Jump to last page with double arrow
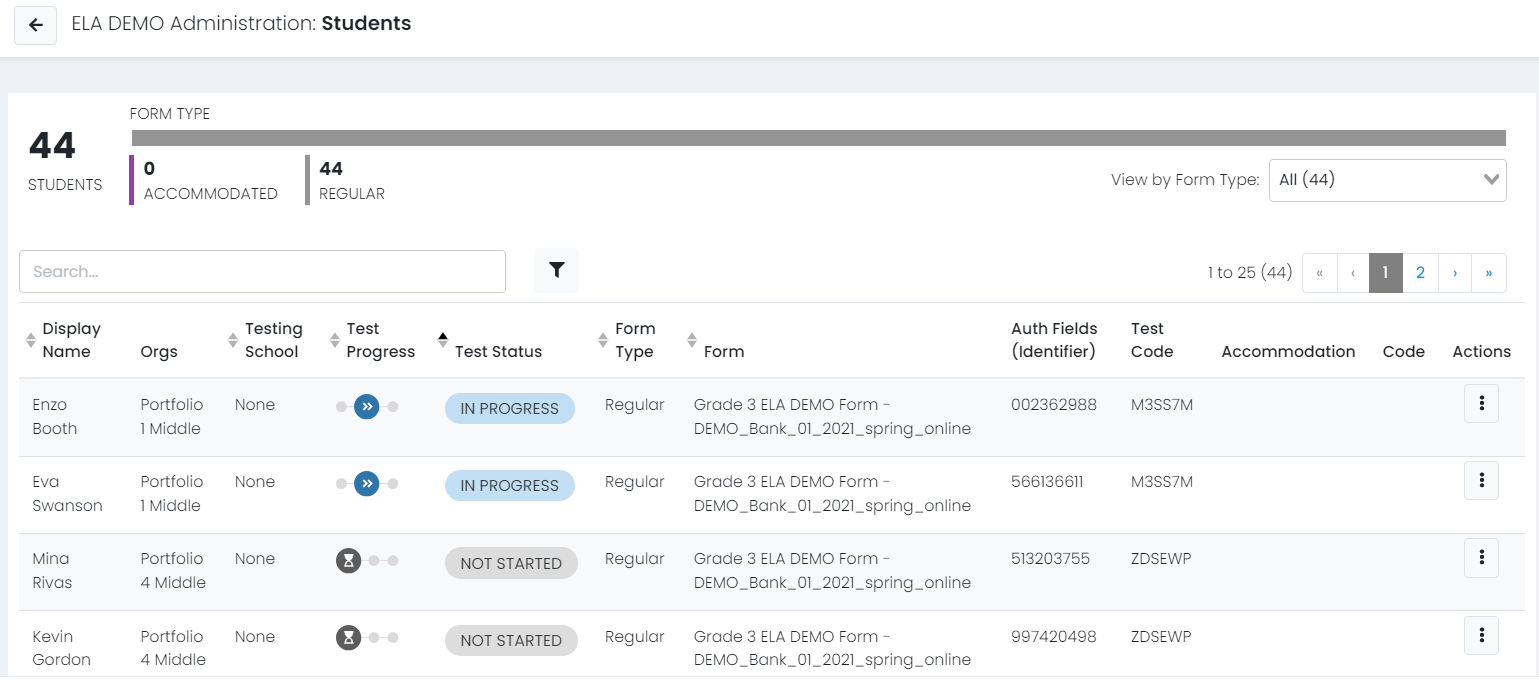The image size is (1539, 685). 1489,272
